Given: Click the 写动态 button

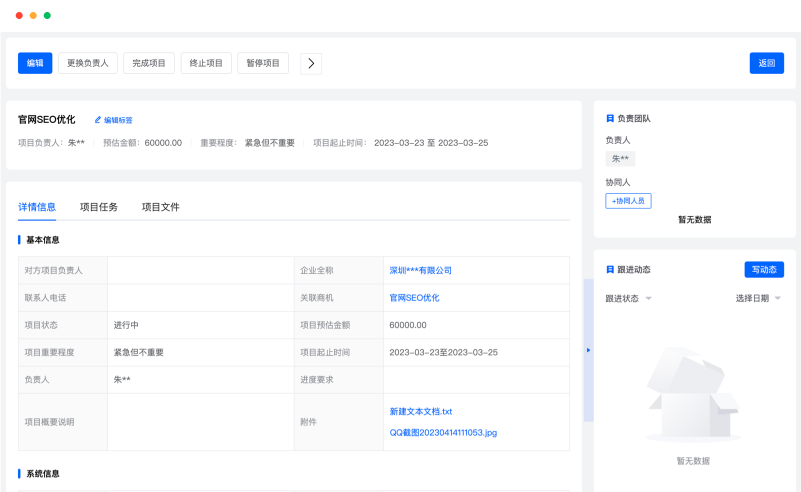Looking at the screenshot, I should coord(764,270).
